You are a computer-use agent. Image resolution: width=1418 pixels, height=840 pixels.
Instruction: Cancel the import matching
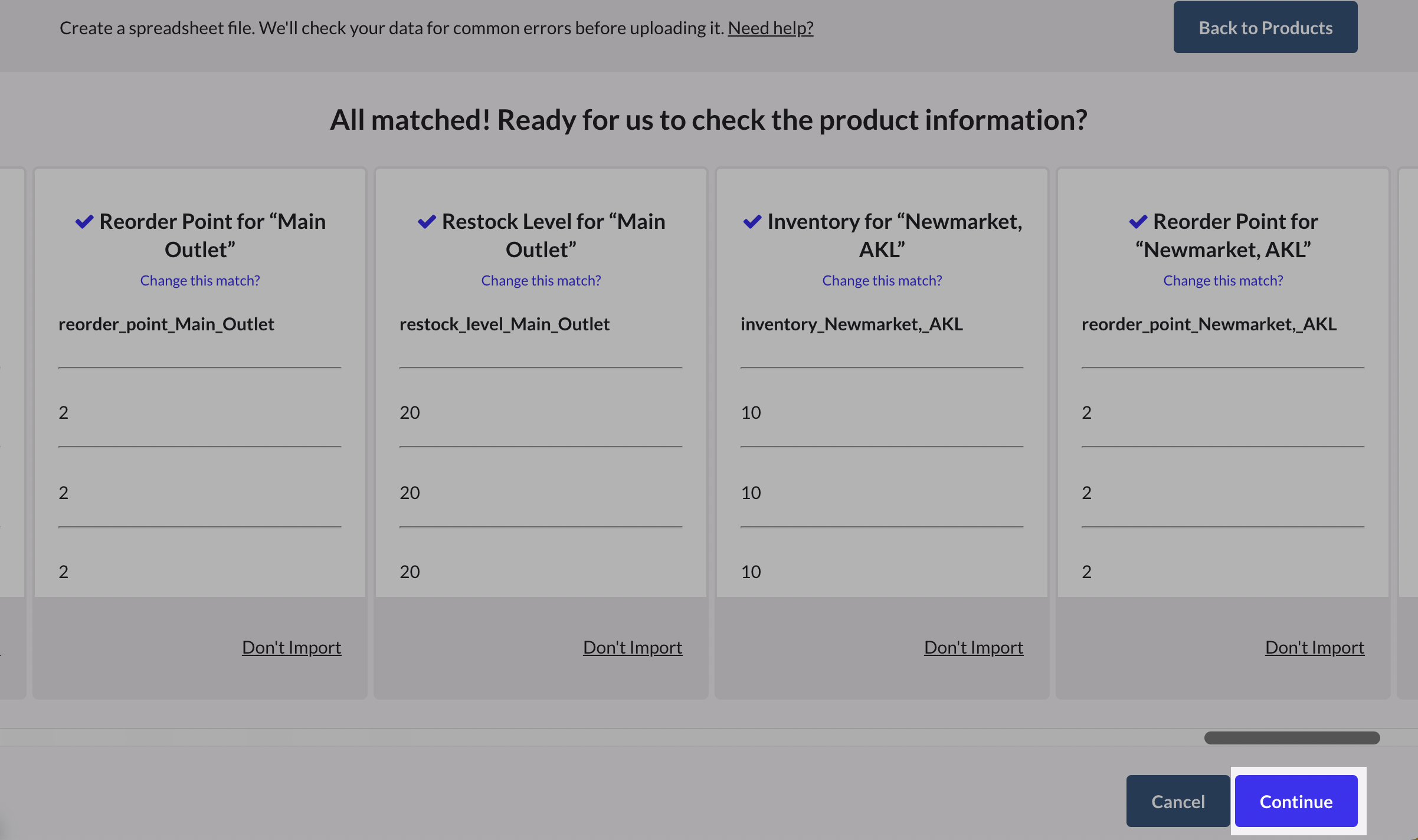tap(1177, 801)
